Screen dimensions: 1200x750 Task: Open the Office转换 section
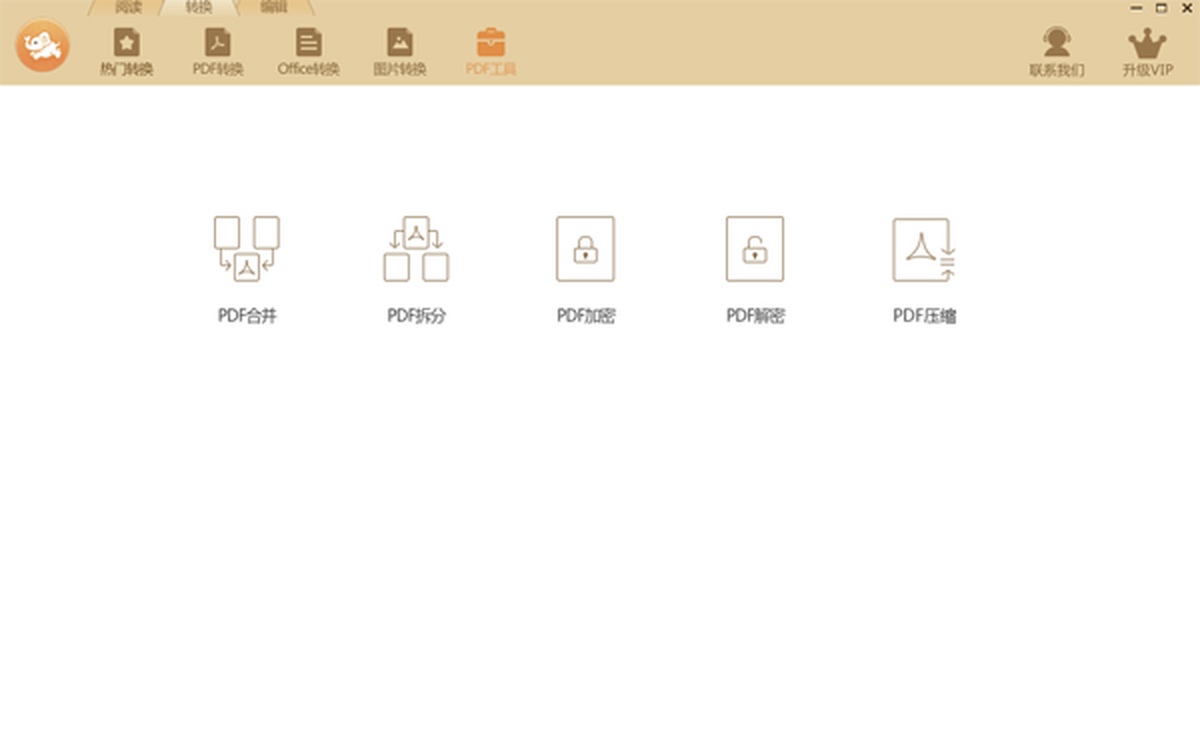pos(308,43)
